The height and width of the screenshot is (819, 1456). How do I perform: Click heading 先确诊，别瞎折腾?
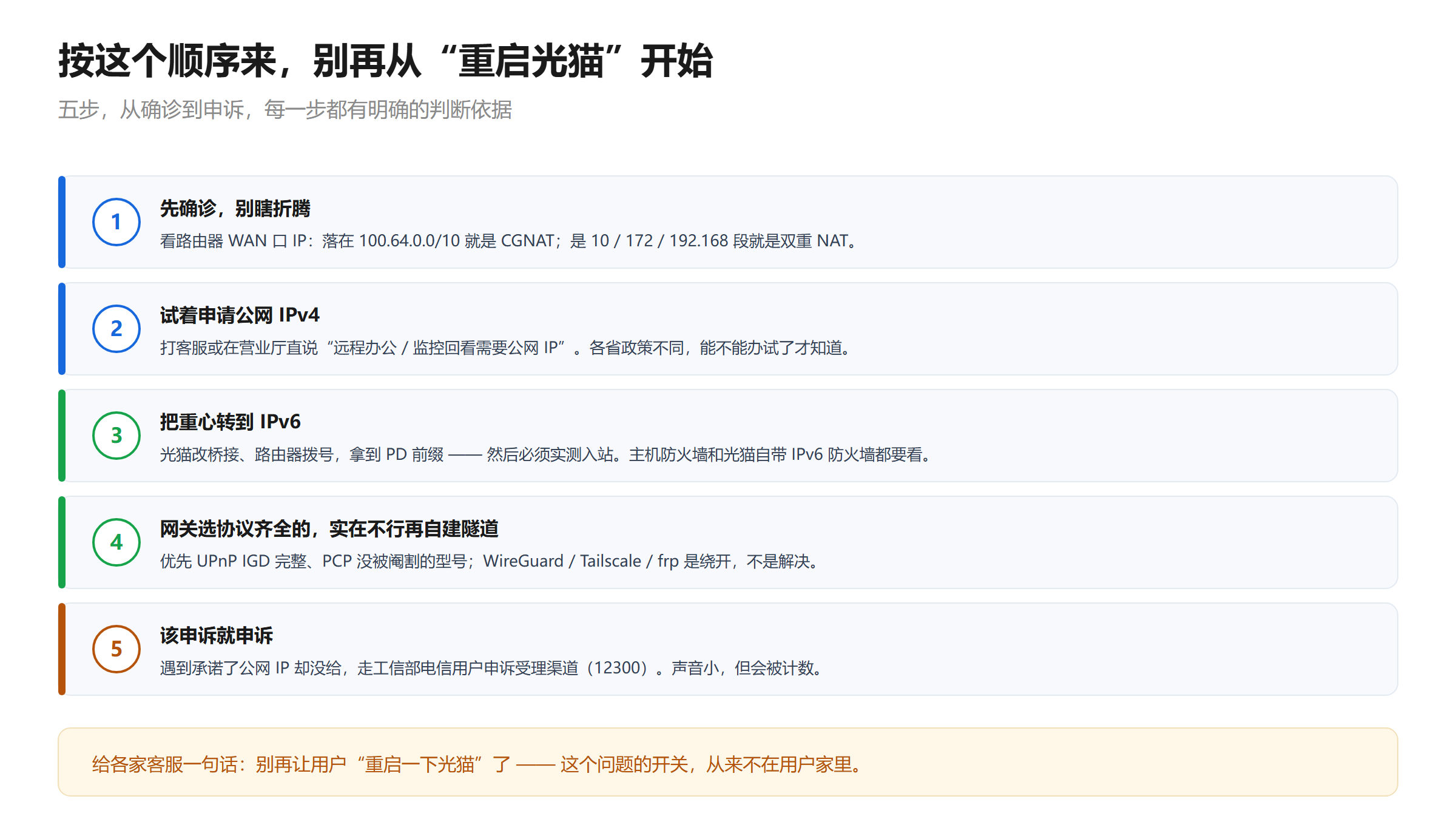tap(235, 208)
